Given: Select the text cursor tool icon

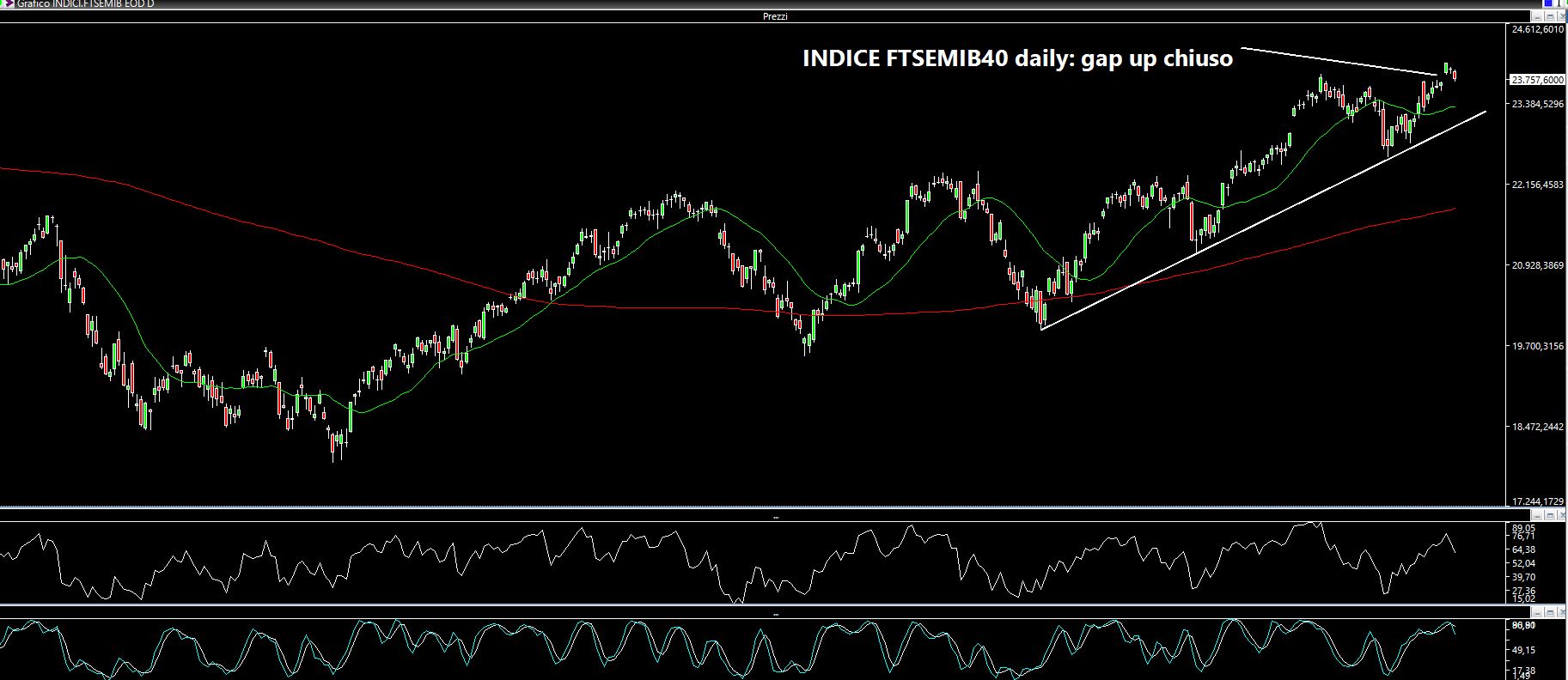Looking at the screenshot, I should [1559, 3].
